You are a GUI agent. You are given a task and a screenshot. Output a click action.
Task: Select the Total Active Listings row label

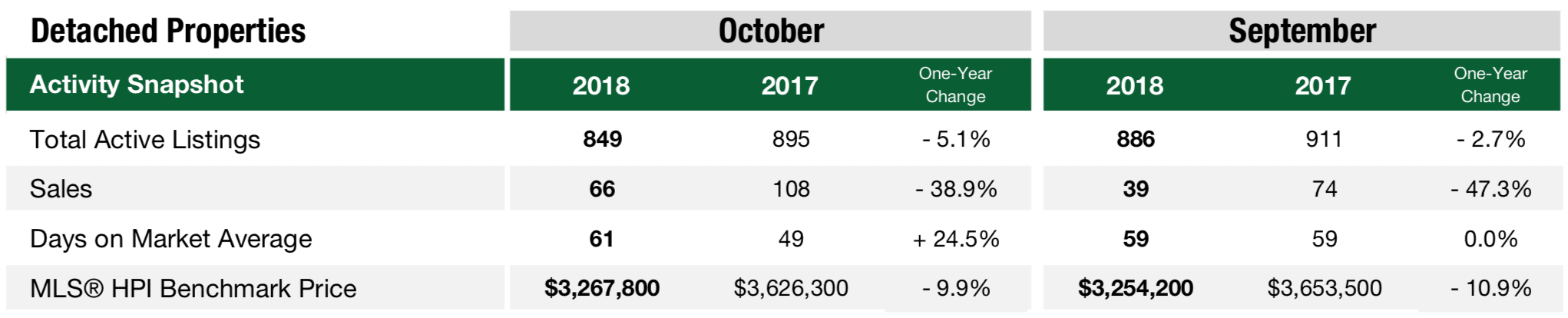click(145, 140)
